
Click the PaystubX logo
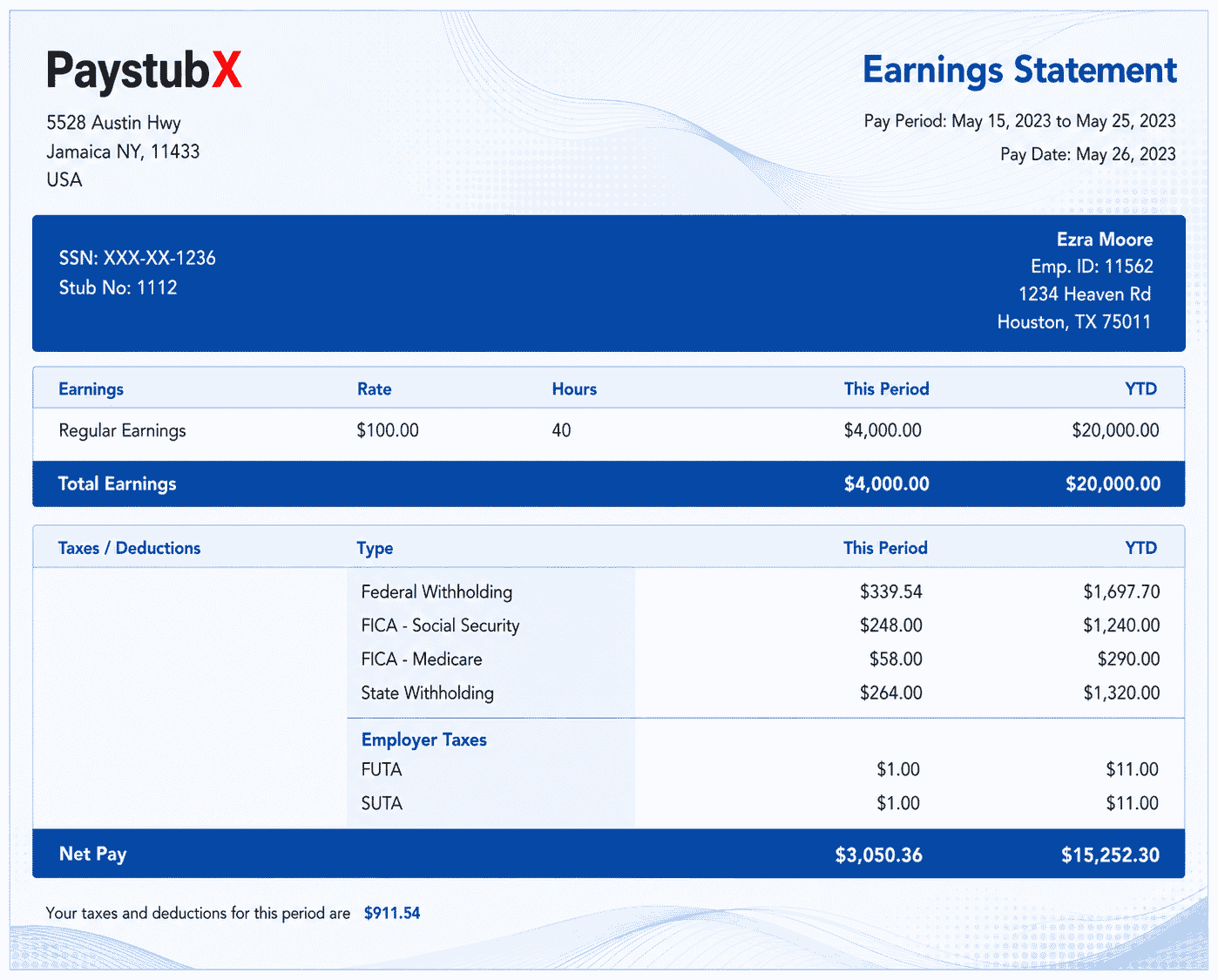(x=145, y=71)
